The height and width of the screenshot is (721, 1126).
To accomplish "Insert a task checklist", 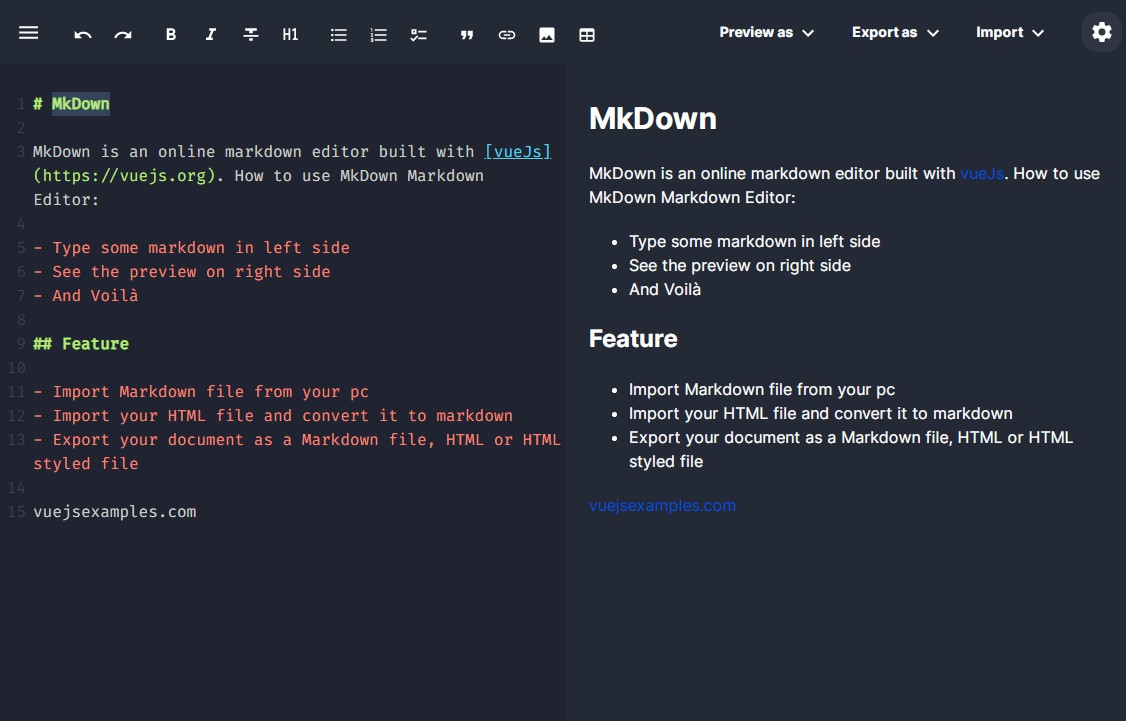I will click(x=419, y=34).
